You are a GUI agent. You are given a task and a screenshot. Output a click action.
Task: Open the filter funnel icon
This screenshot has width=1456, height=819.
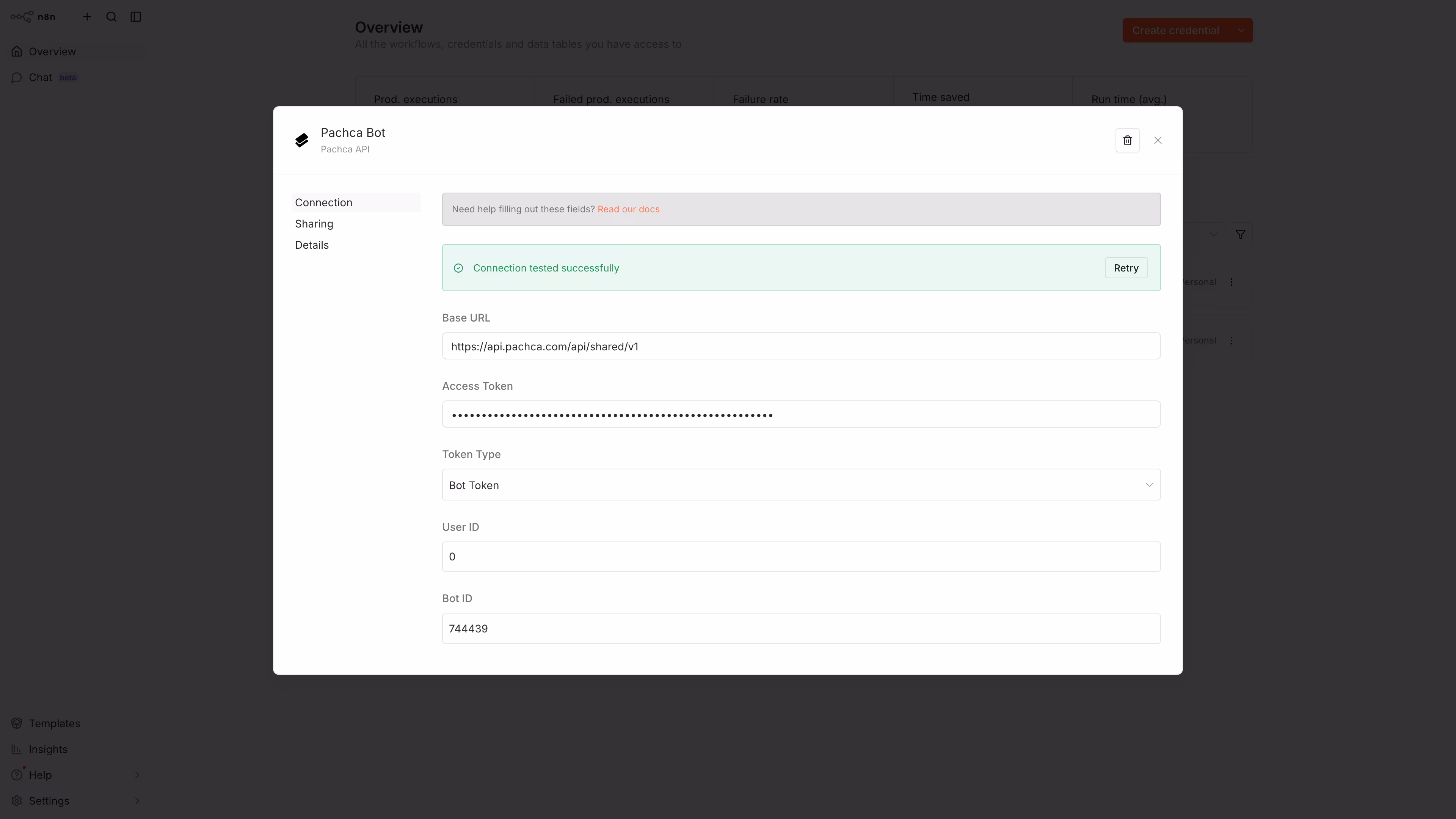click(x=1240, y=235)
